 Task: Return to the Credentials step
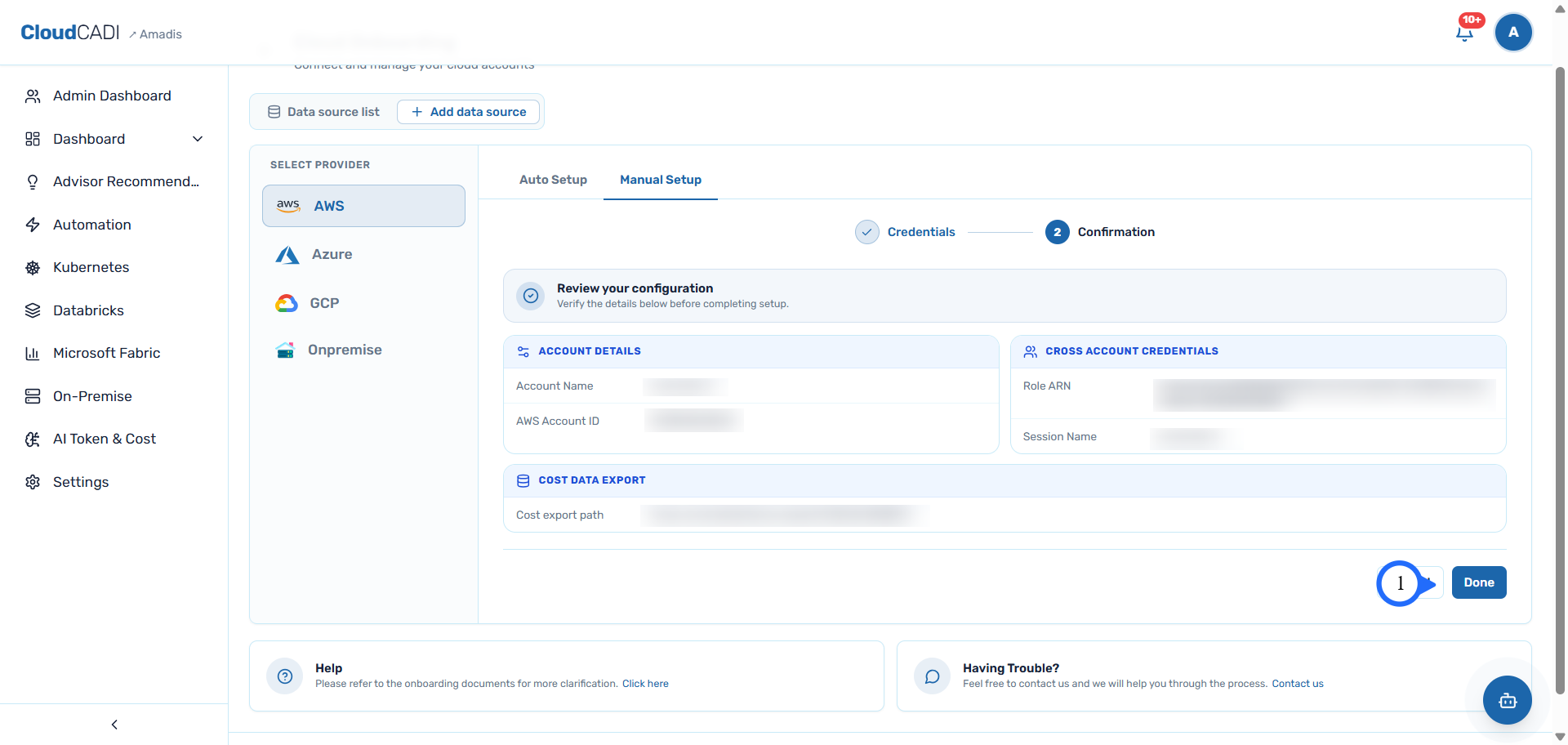click(x=905, y=232)
